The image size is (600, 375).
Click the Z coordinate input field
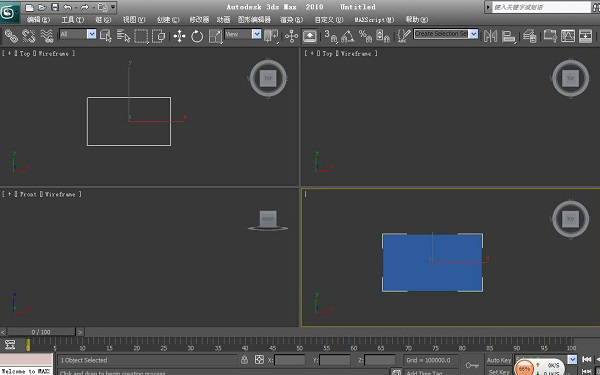tap(380, 360)
